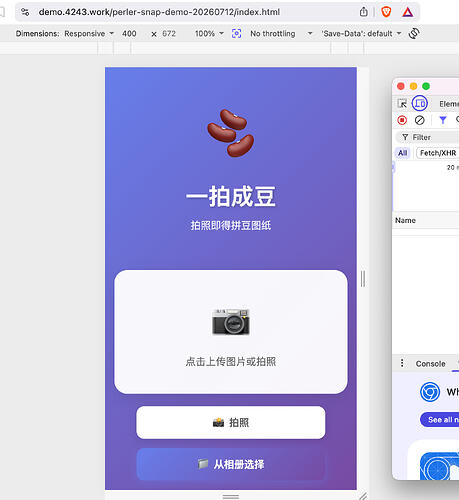The image size is (459, 500).
Task: Click the 一拍成豆 title text
Action: (x=231, y=196)
